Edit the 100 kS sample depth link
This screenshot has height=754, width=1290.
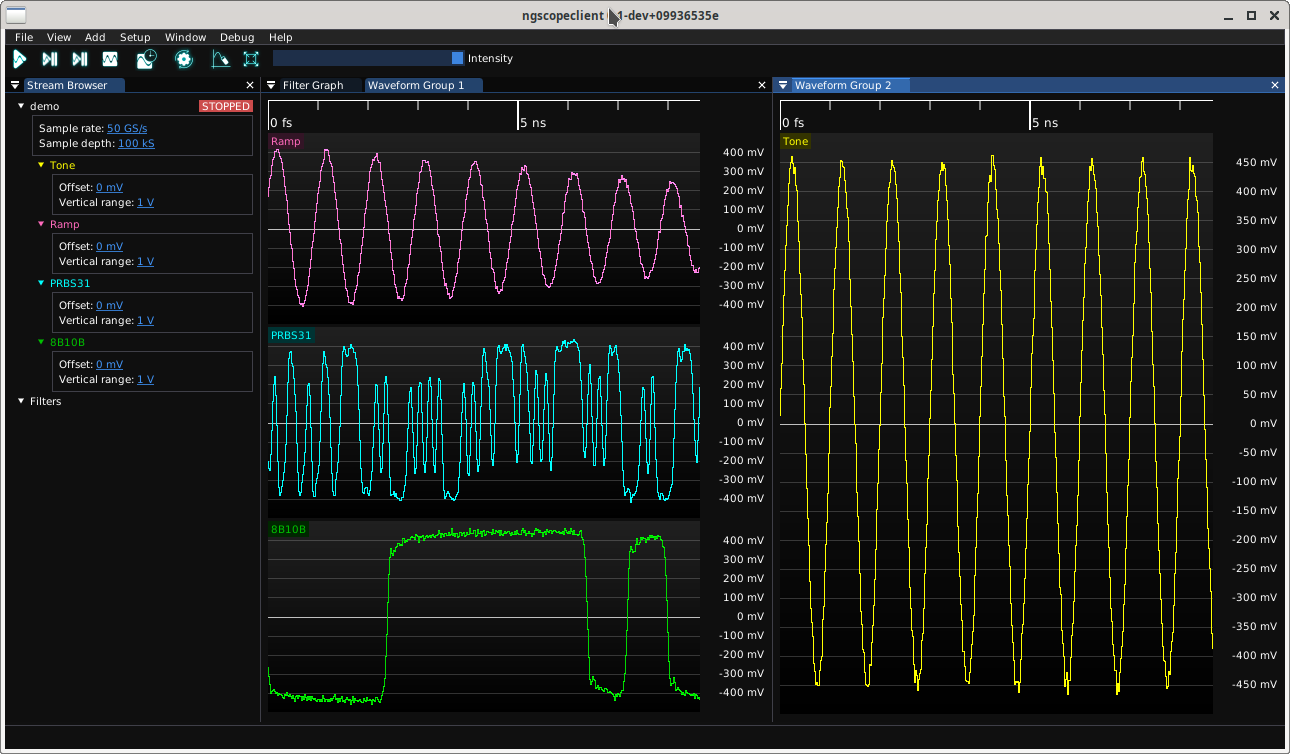point(136,143)
